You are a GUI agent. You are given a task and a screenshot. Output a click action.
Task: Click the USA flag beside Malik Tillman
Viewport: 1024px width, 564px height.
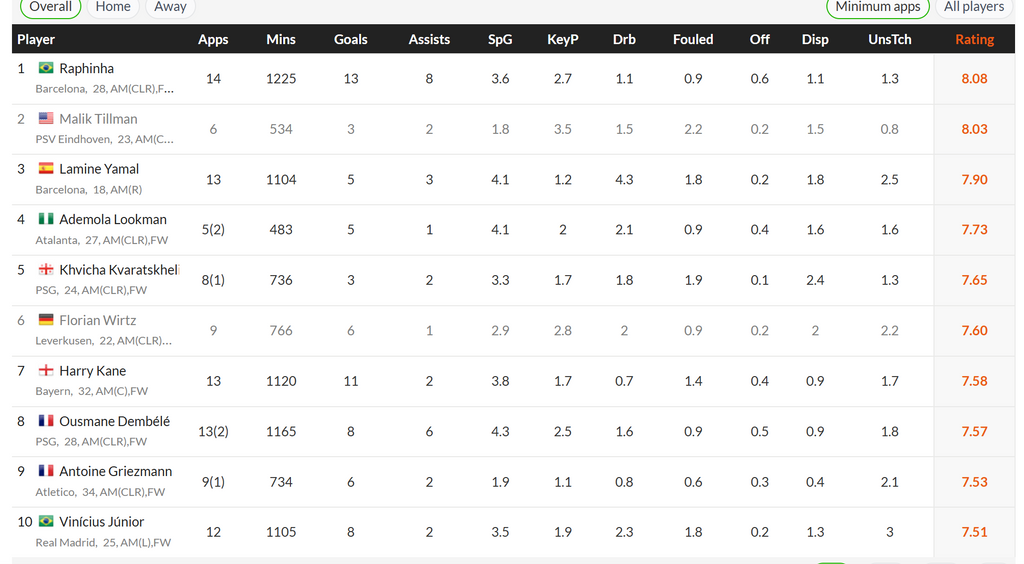45,119
